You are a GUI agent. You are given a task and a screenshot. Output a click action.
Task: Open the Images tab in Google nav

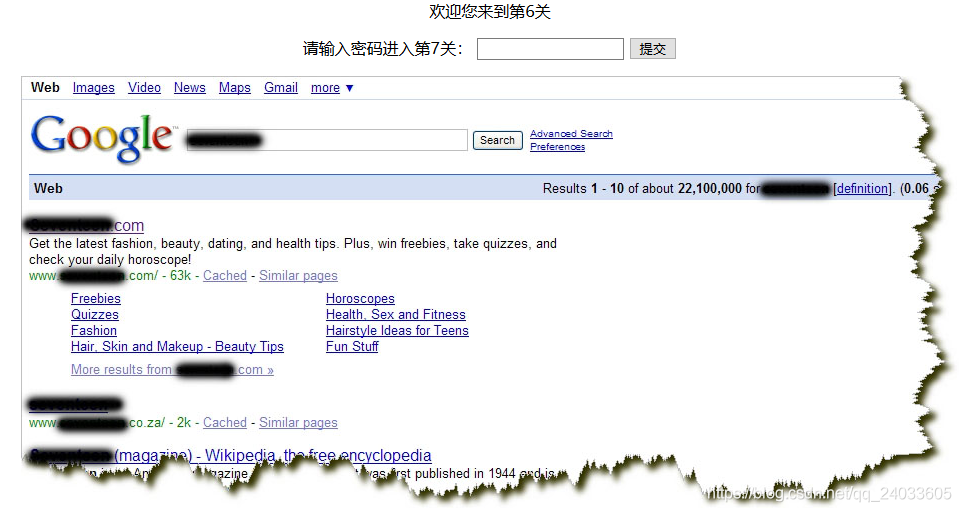(x=93, y=88)
